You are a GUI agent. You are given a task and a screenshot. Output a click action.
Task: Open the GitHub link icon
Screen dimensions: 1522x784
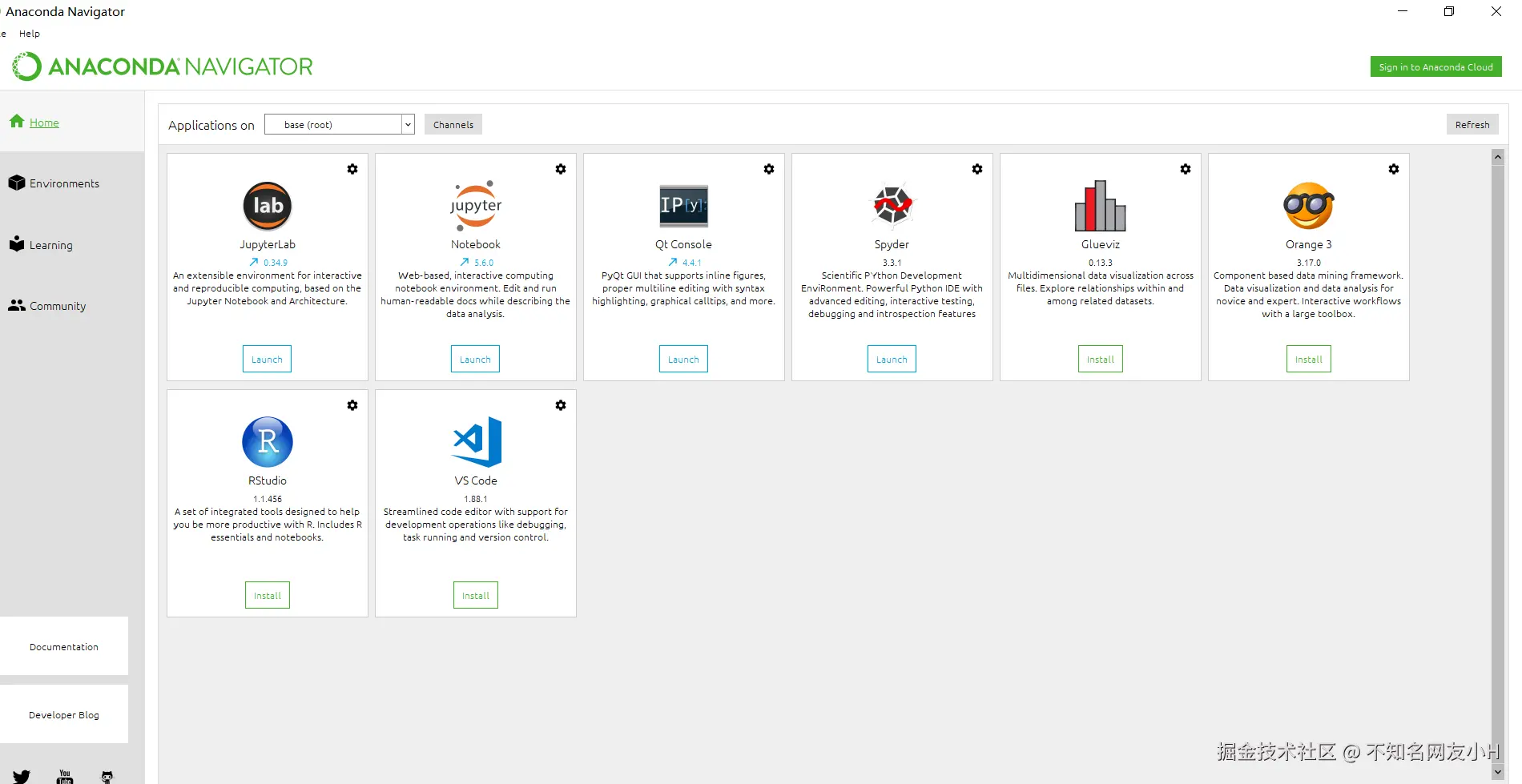(107, 777)
